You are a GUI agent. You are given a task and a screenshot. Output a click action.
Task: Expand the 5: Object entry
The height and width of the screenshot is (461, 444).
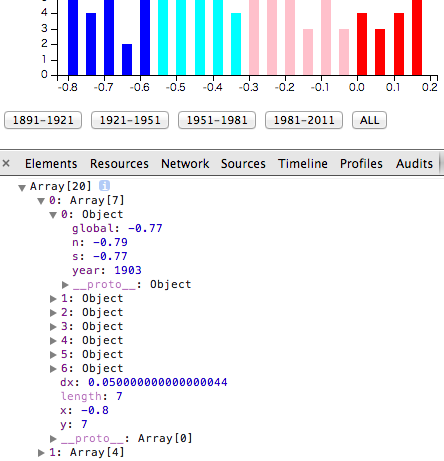[x=53, y=355]
